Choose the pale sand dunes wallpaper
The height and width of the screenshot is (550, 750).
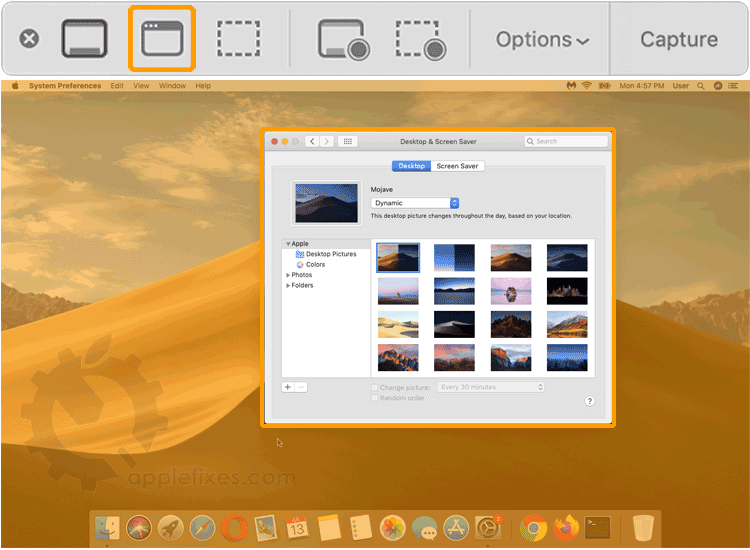[398, 324]
